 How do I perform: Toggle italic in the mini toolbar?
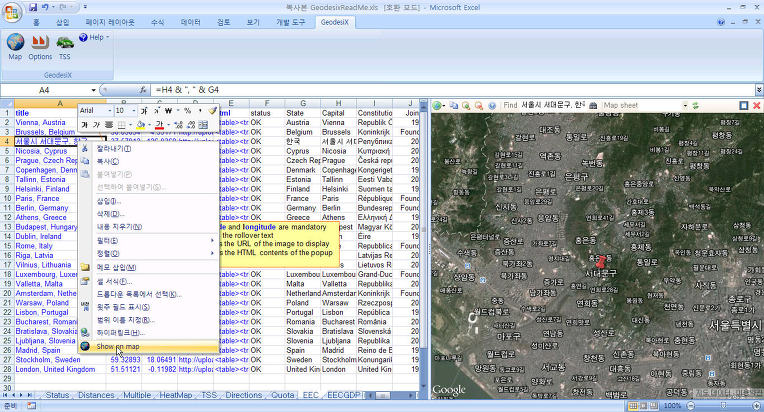tap(96, 125)
